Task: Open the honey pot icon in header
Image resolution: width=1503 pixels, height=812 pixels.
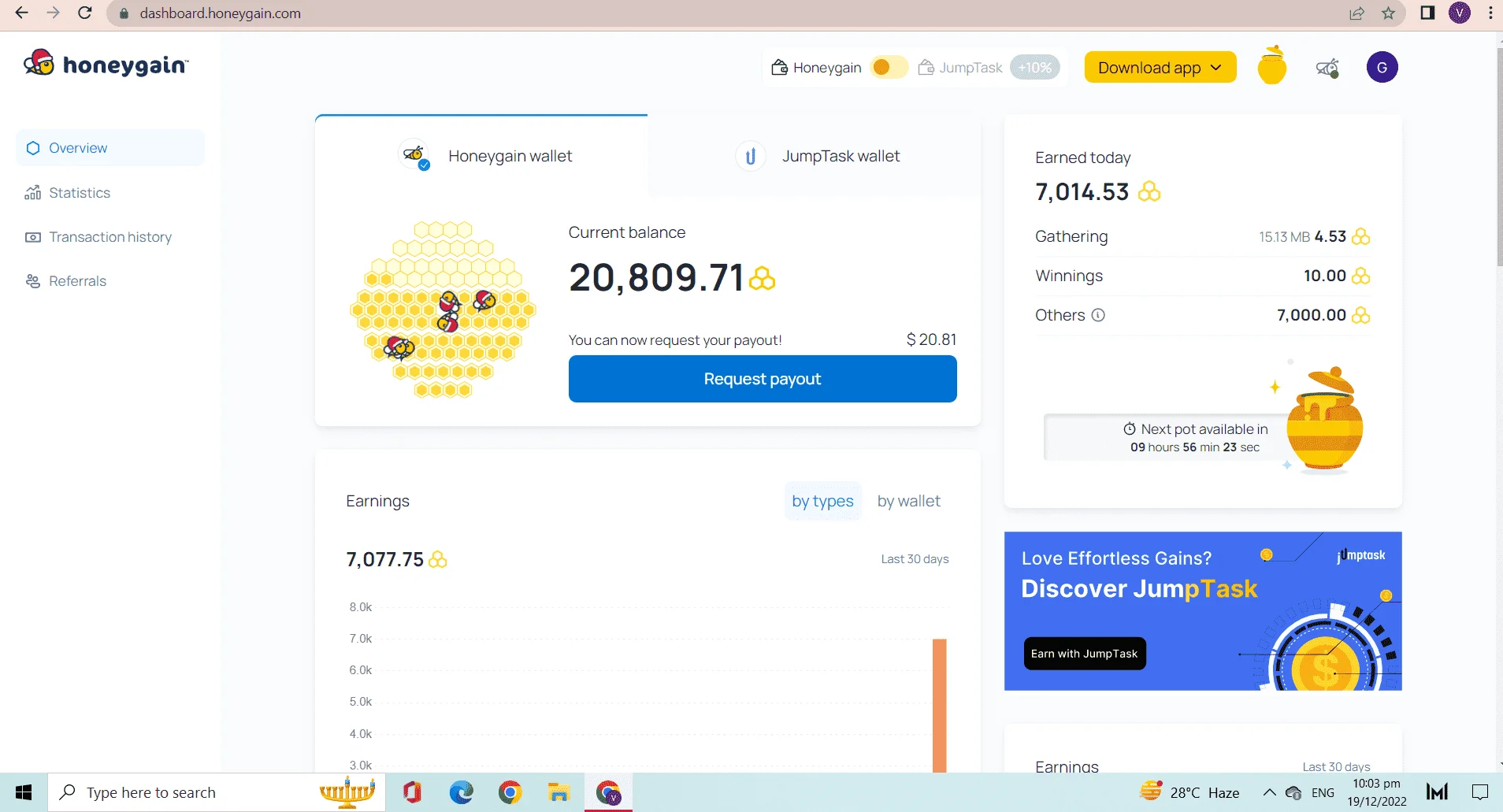Action: [x=1271, y=65]
